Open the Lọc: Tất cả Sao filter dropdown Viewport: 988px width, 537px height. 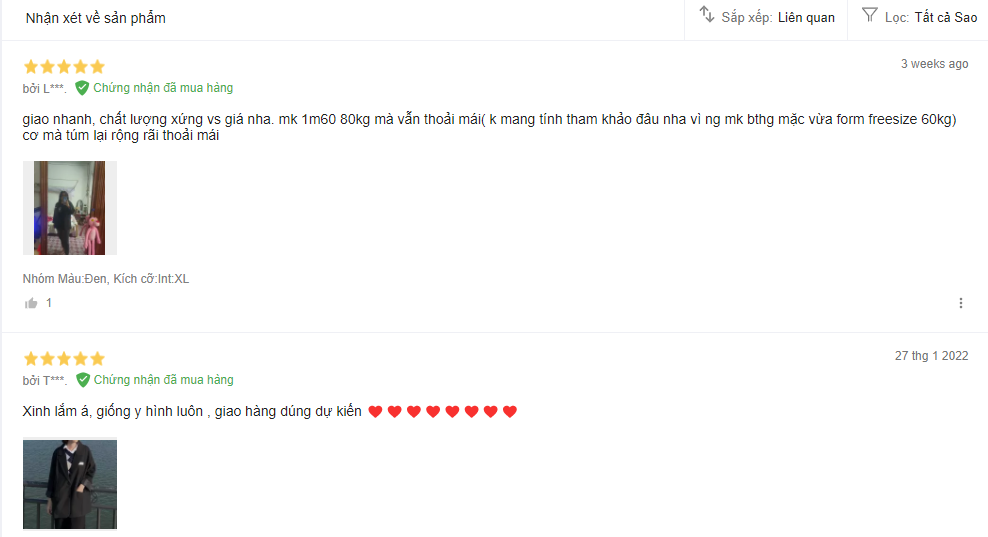919,17
